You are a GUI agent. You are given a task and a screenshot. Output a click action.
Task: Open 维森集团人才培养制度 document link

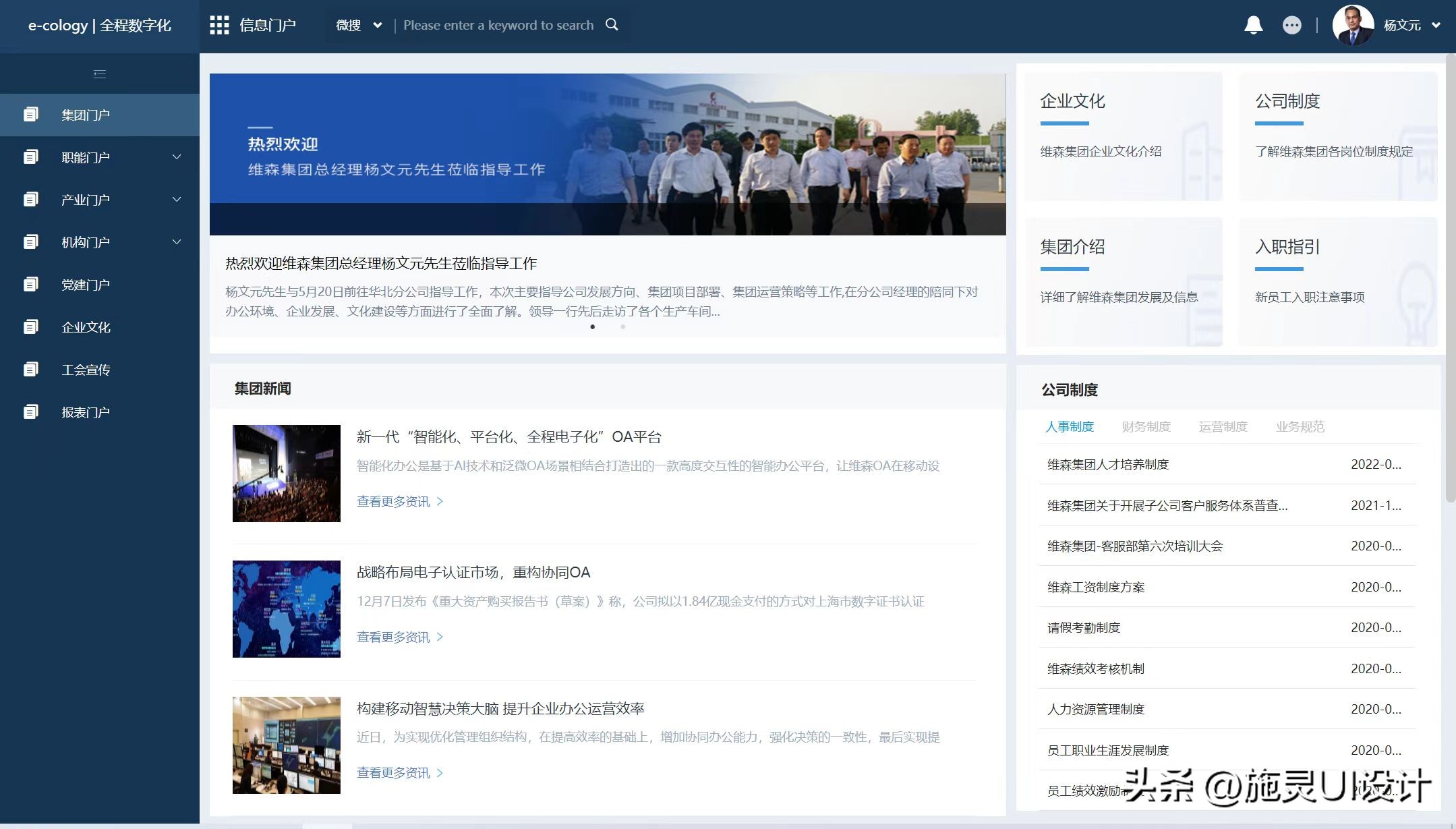pyautogui.click(x=1108, y=463)
